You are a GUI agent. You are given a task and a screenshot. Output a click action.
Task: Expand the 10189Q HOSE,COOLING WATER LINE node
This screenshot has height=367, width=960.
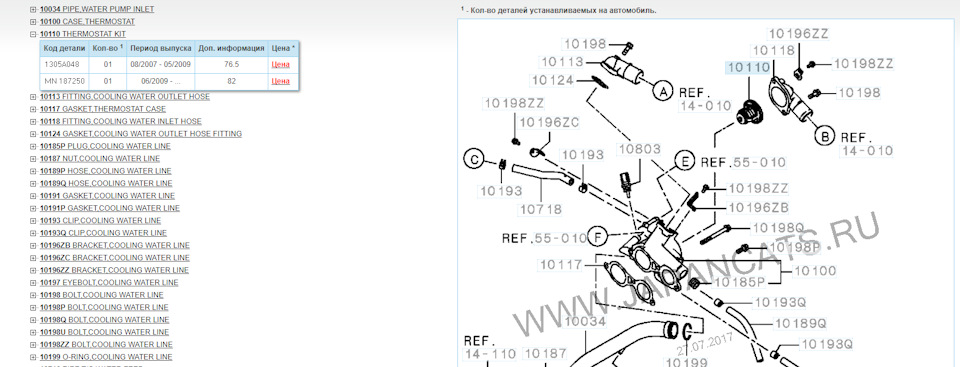pos(33,183)
